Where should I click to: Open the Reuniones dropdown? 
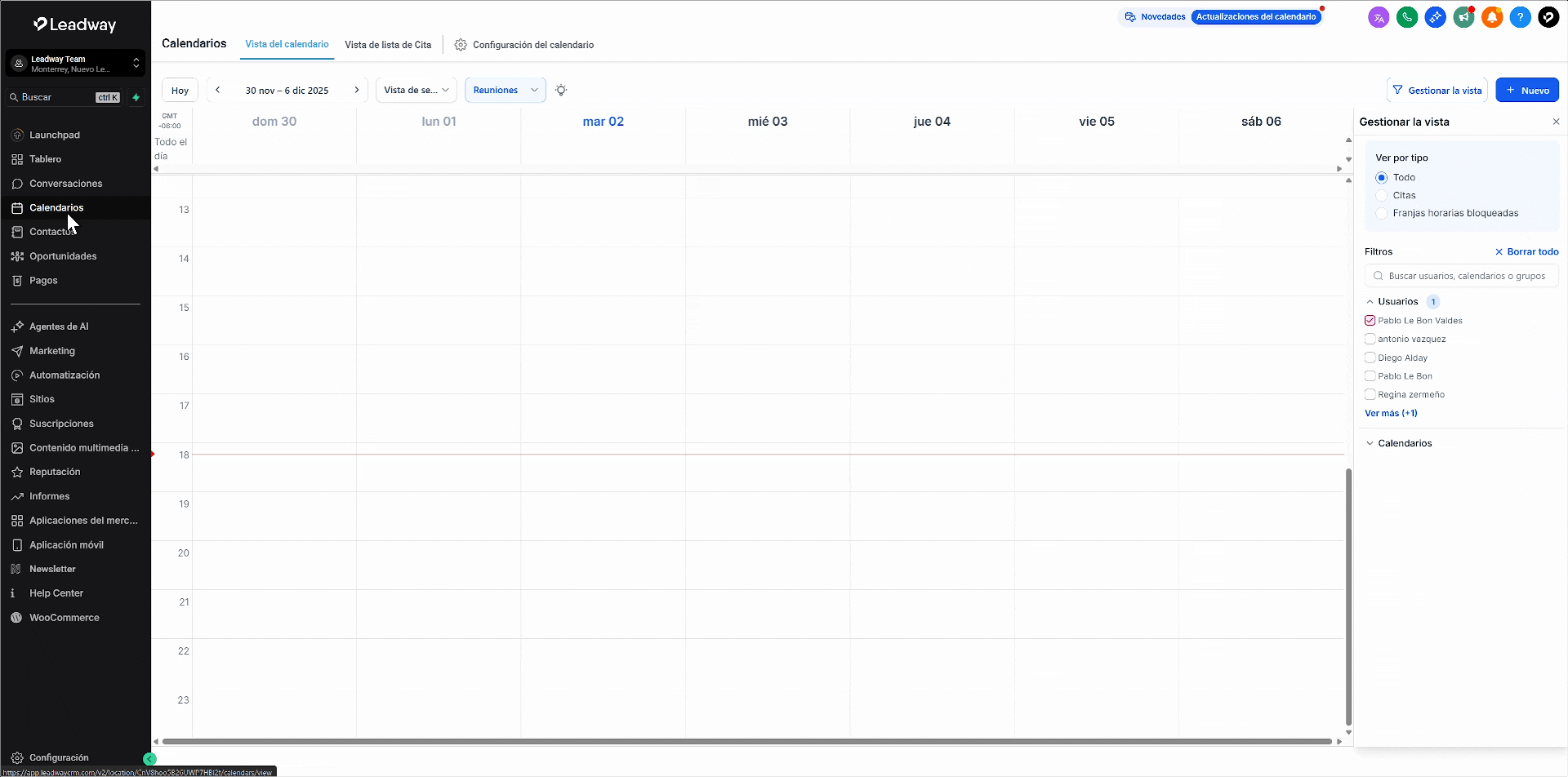(x=505, y=91)
